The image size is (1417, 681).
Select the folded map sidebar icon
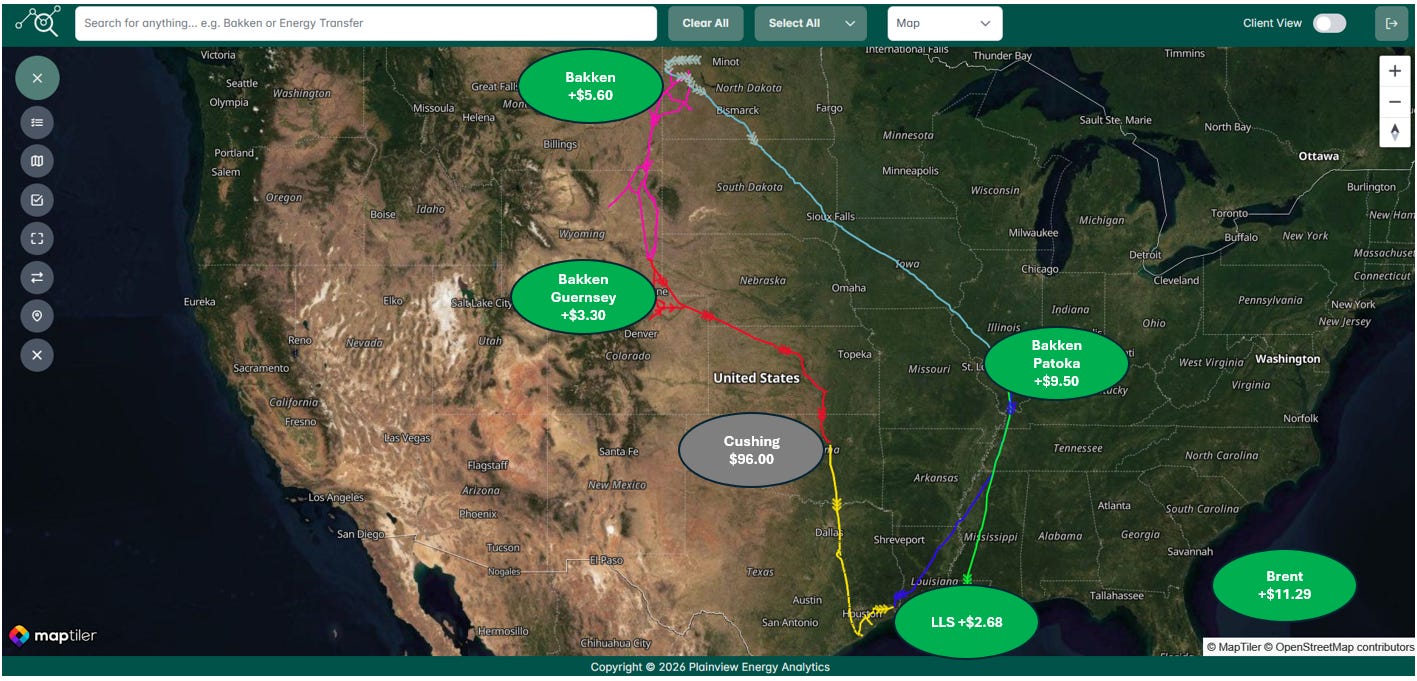click(x=37, y=161)
